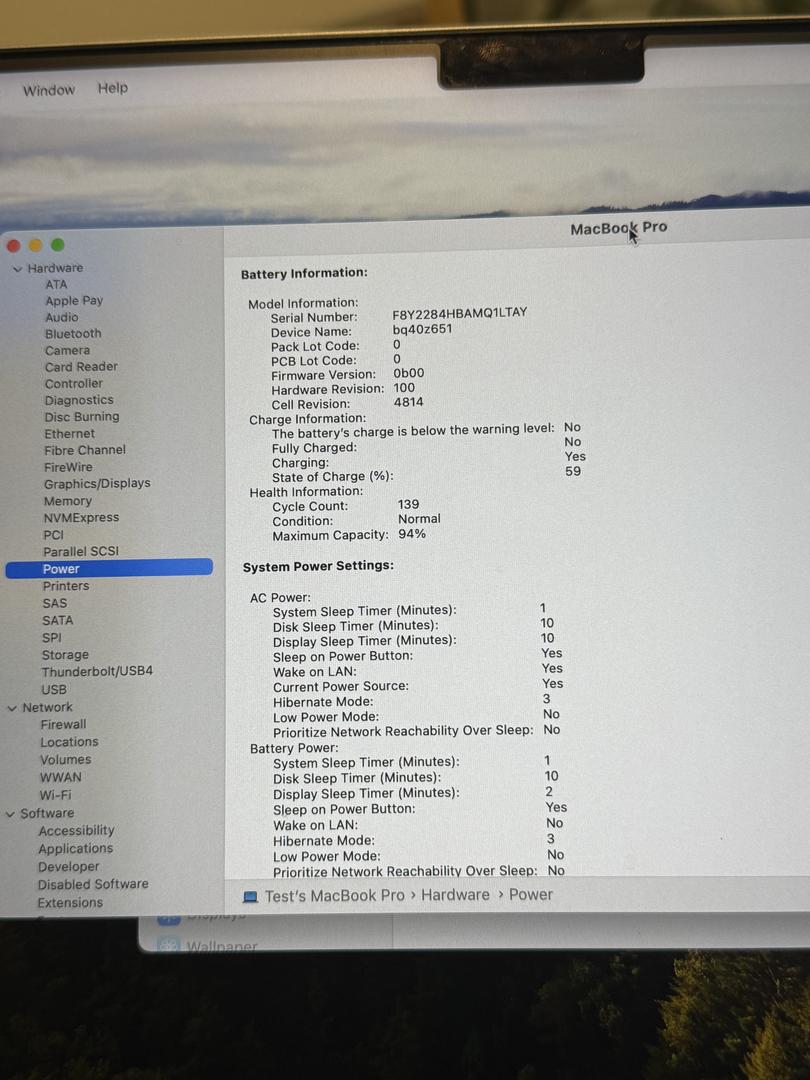This screenshot has width=810, height=1080.
Task: Select Bluetooth in the Hardware list
Action: pyautogui.click(x=73, y=334)
